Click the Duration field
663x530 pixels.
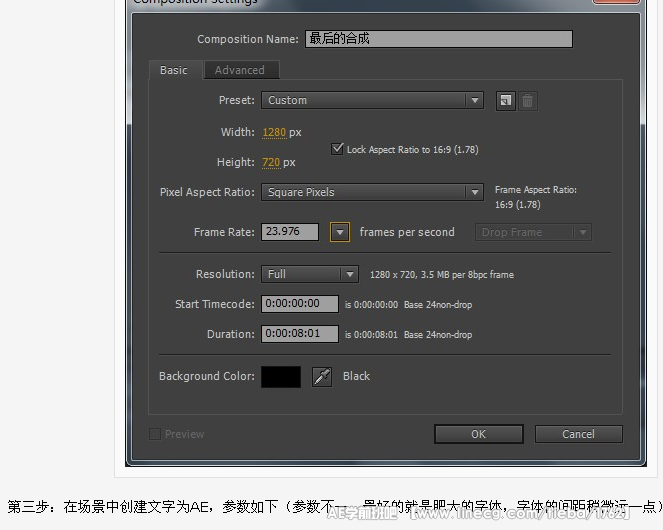300,334
